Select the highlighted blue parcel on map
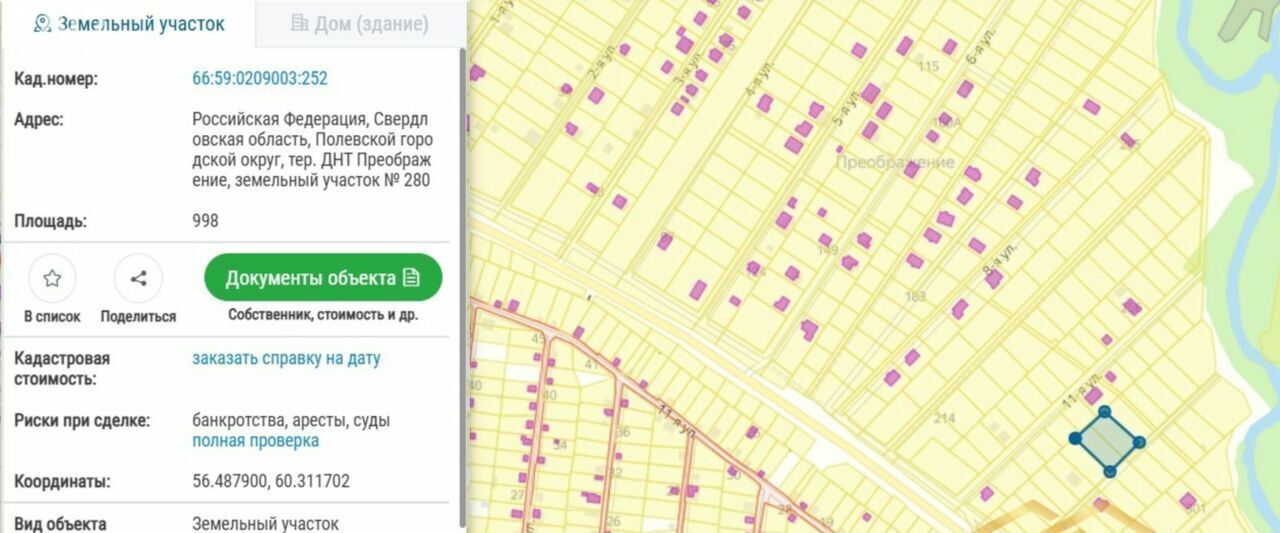 pos(1107,441)
